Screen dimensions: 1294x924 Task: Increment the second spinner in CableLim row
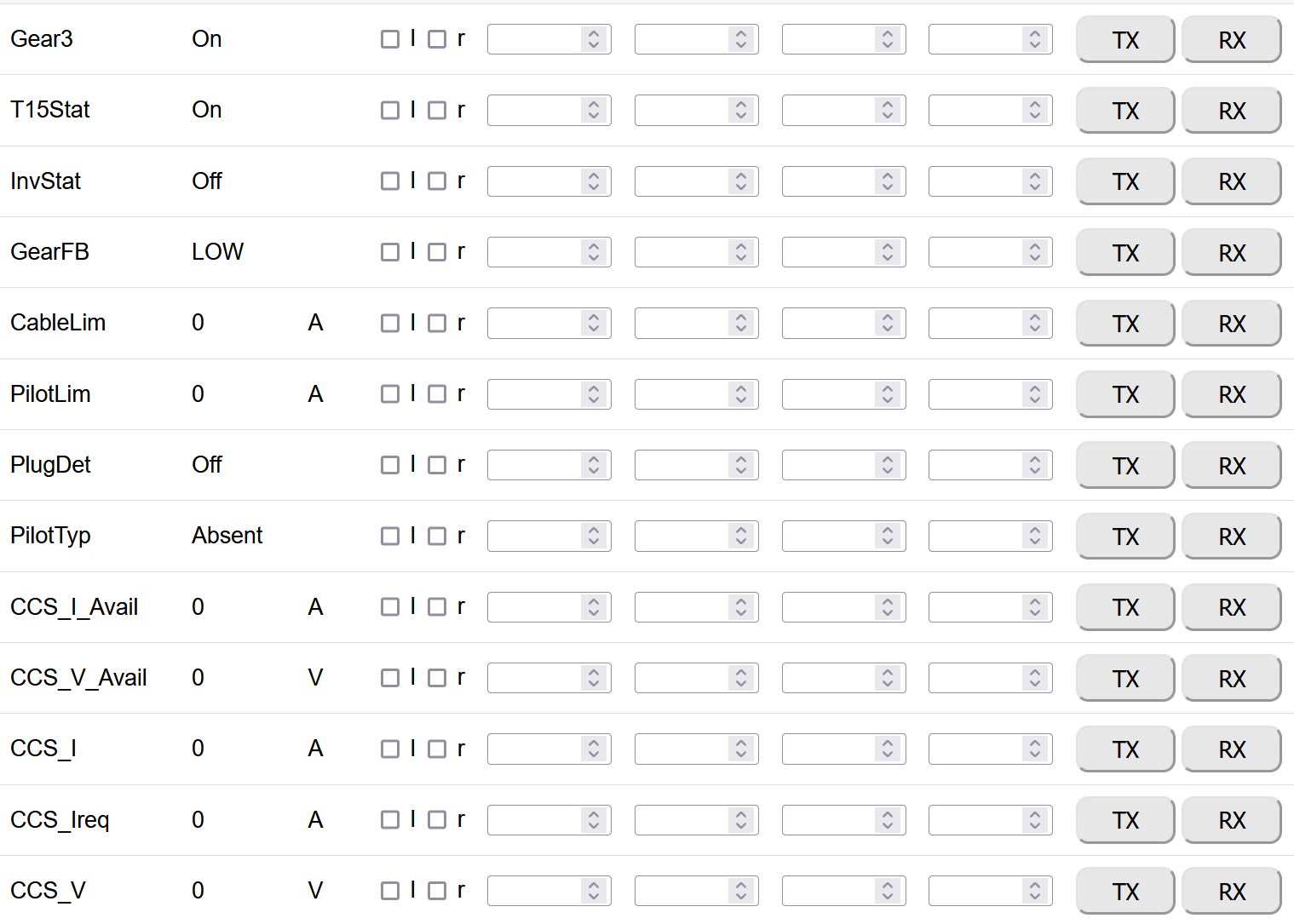741,318
